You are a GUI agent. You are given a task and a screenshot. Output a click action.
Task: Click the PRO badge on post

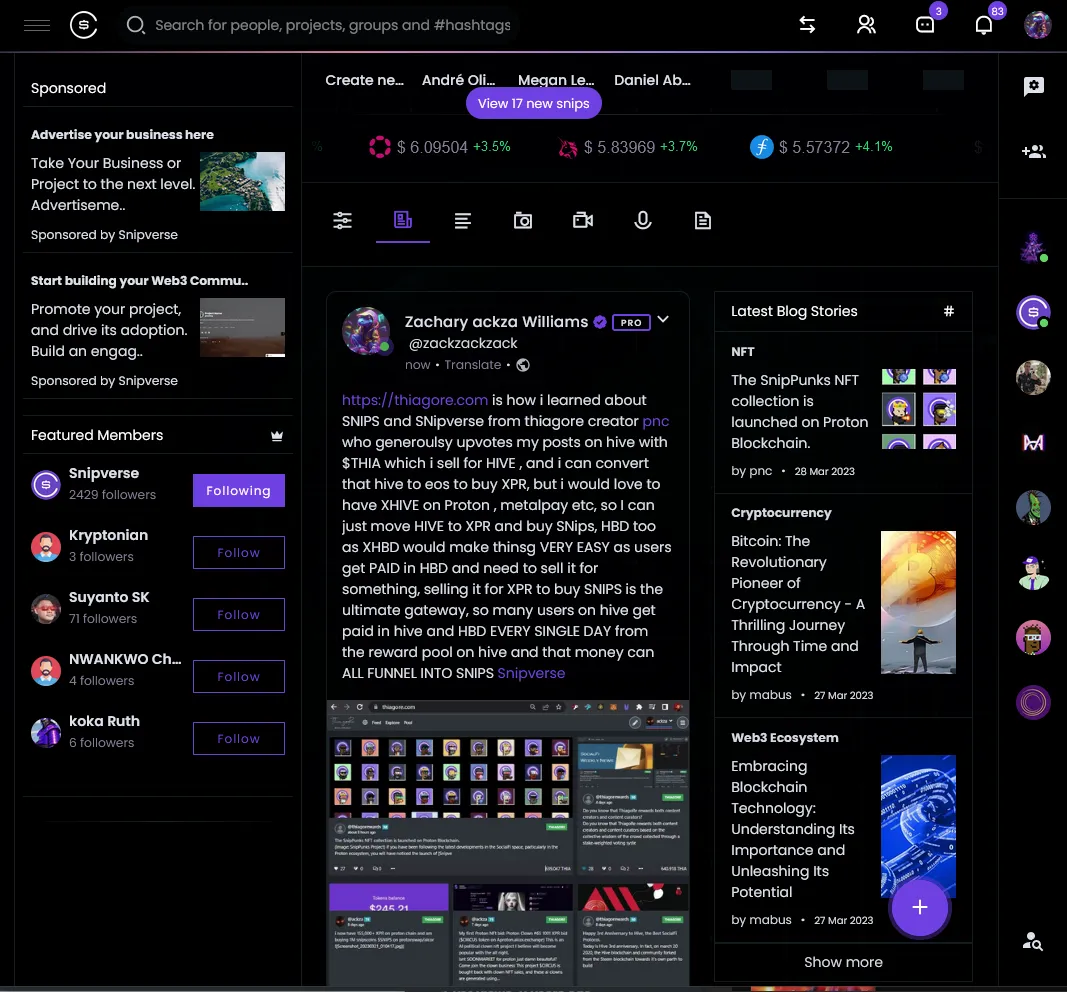tap(631, 323)
